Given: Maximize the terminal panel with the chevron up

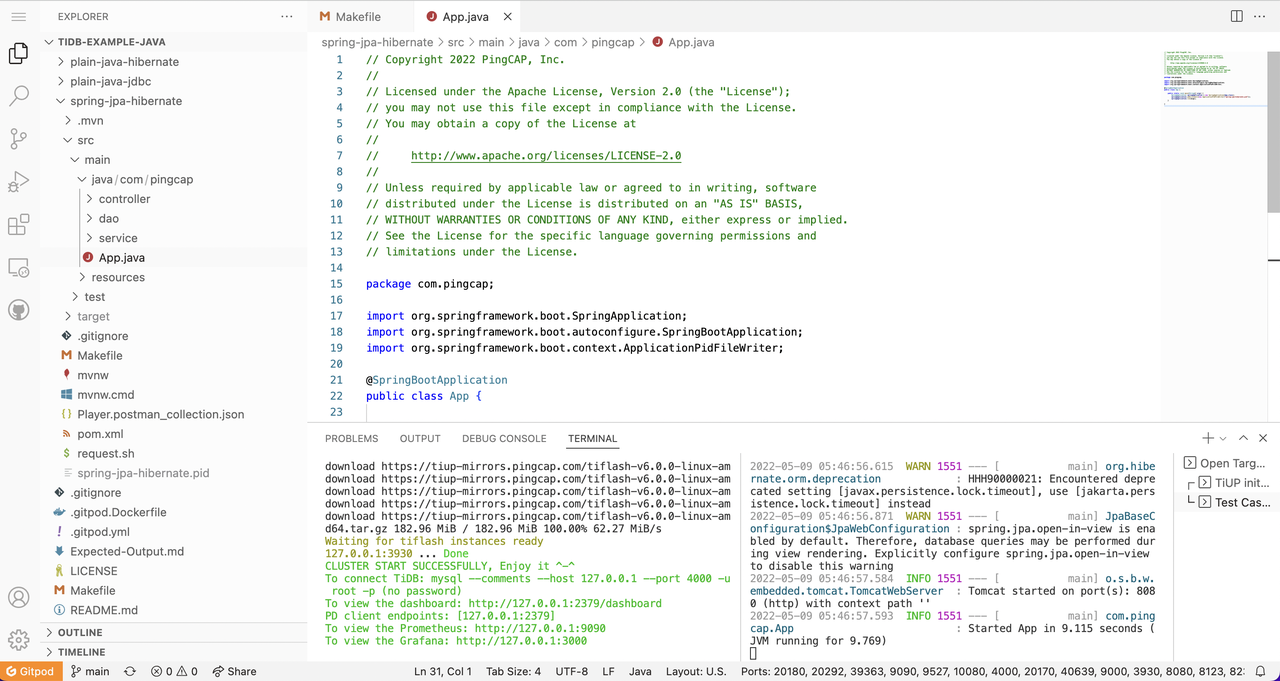Looking at the screenshot, I should click(x=1243, y=438).
